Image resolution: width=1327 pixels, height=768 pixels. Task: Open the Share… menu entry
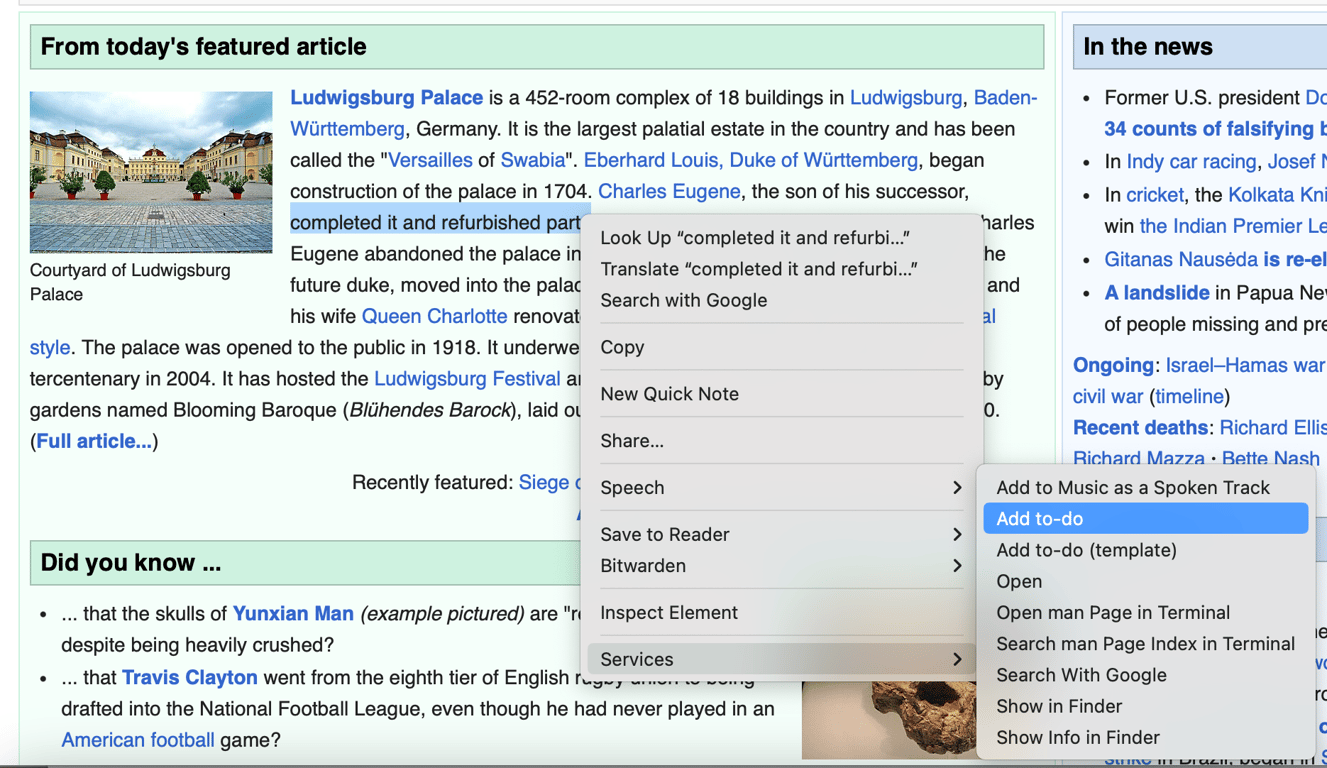(x=781, y=441)
